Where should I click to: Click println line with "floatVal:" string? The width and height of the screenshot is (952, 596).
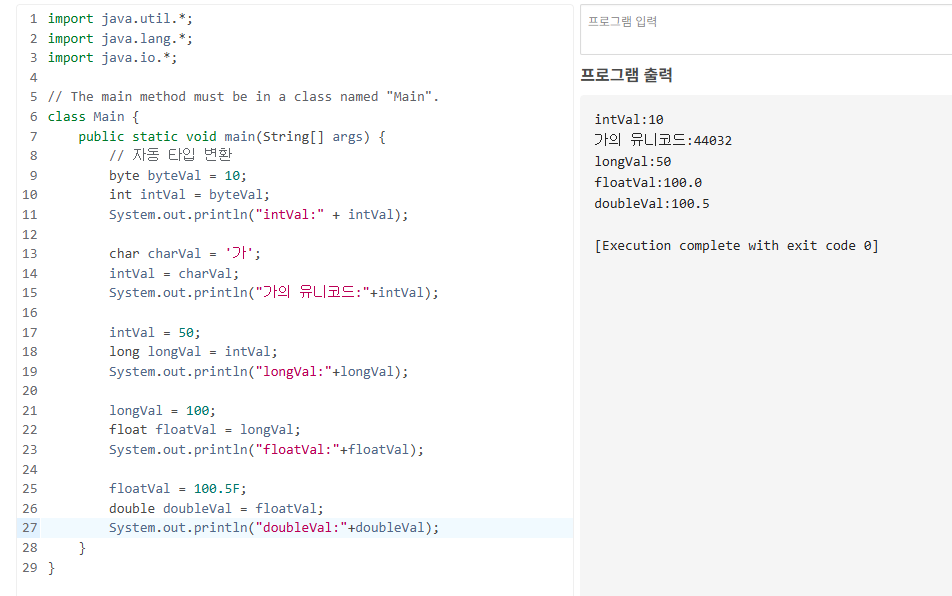pos(267,450)
